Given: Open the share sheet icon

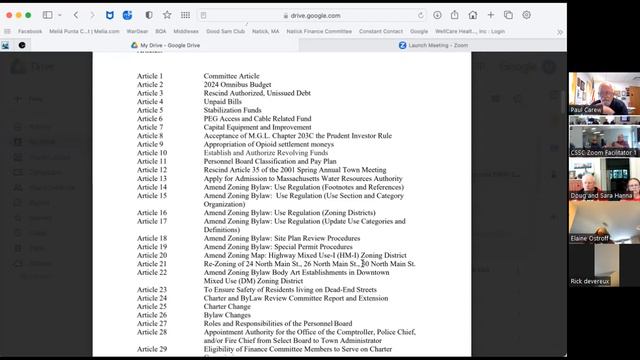Looking at the screenshot, I should pyautogui.click(x=455, y=15).
